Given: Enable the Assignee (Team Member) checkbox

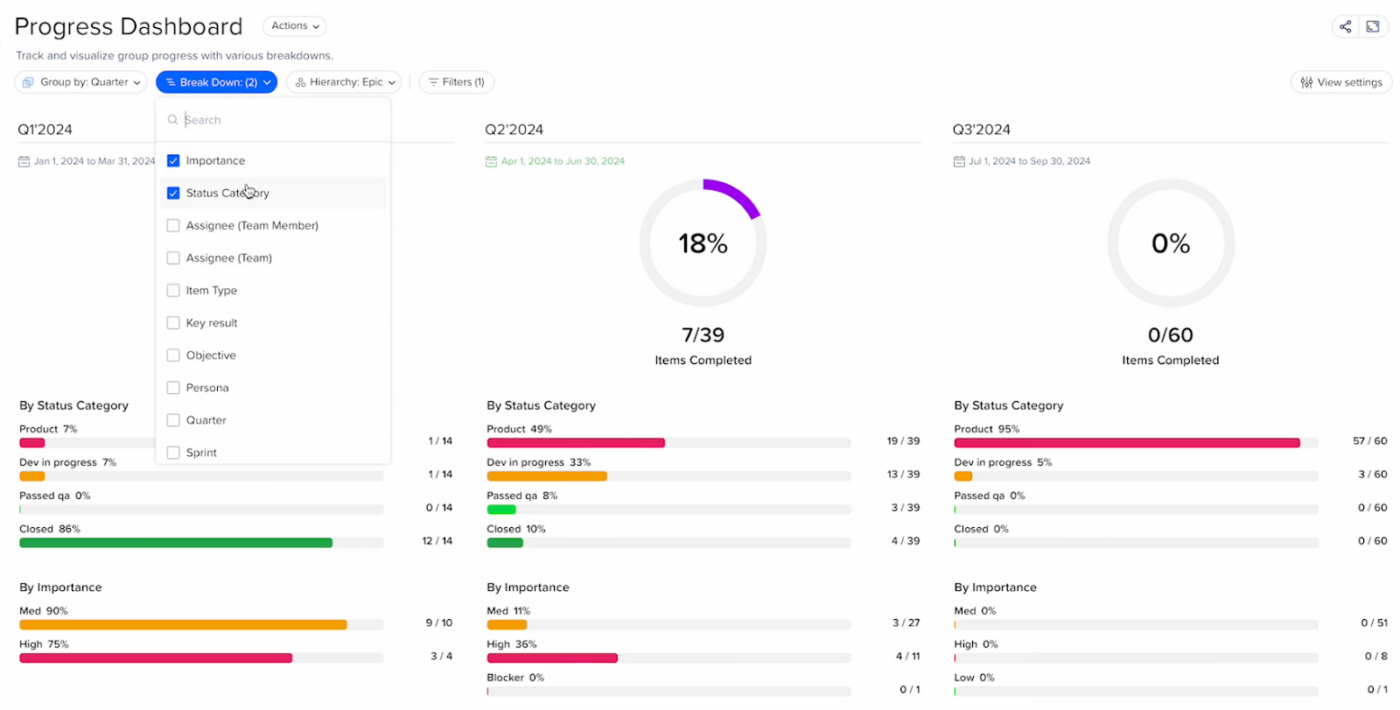Looking at the screenshot, I should 173,226.
